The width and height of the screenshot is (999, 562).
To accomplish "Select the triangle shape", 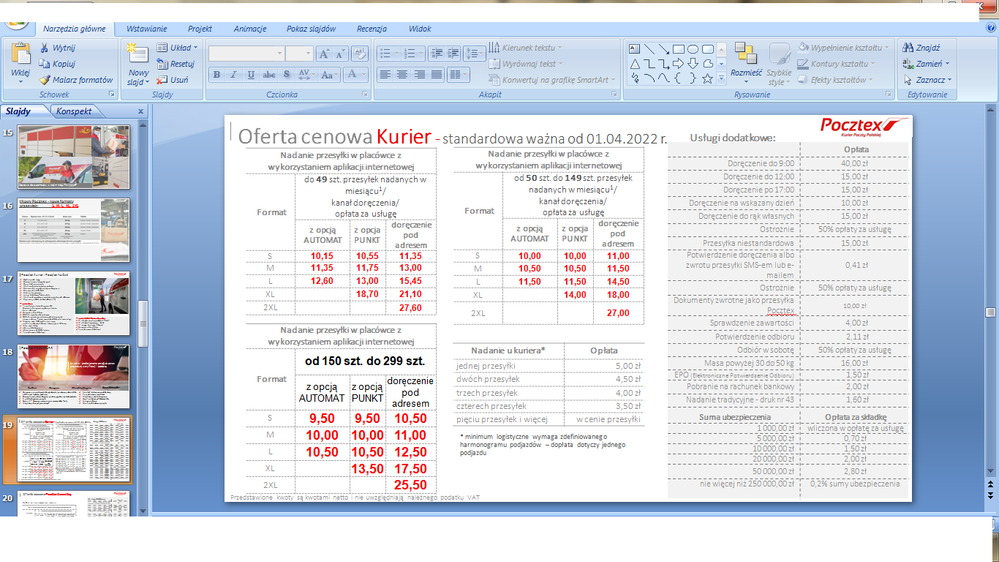I will [635, 64].
